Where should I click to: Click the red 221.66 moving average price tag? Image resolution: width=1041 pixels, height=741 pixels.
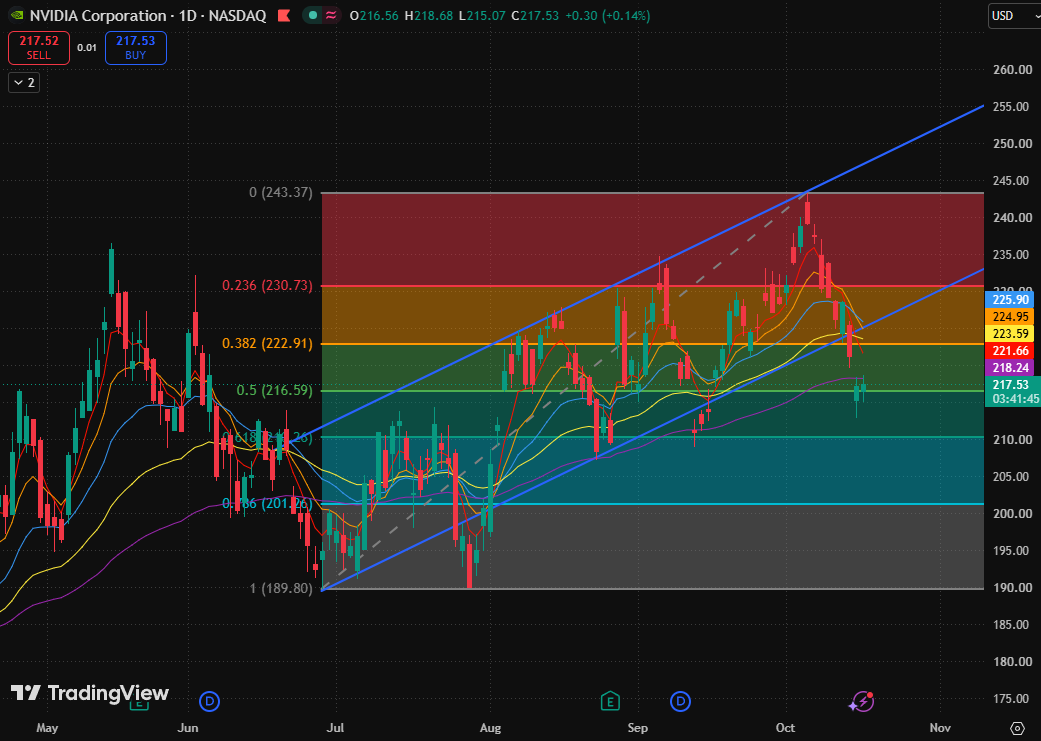[x=1011, y=351]
